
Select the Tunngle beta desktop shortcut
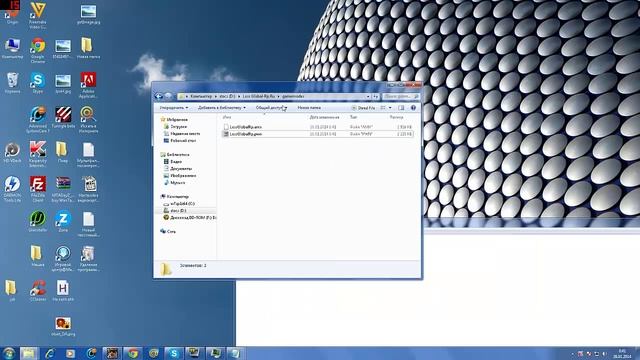[63, 118]
